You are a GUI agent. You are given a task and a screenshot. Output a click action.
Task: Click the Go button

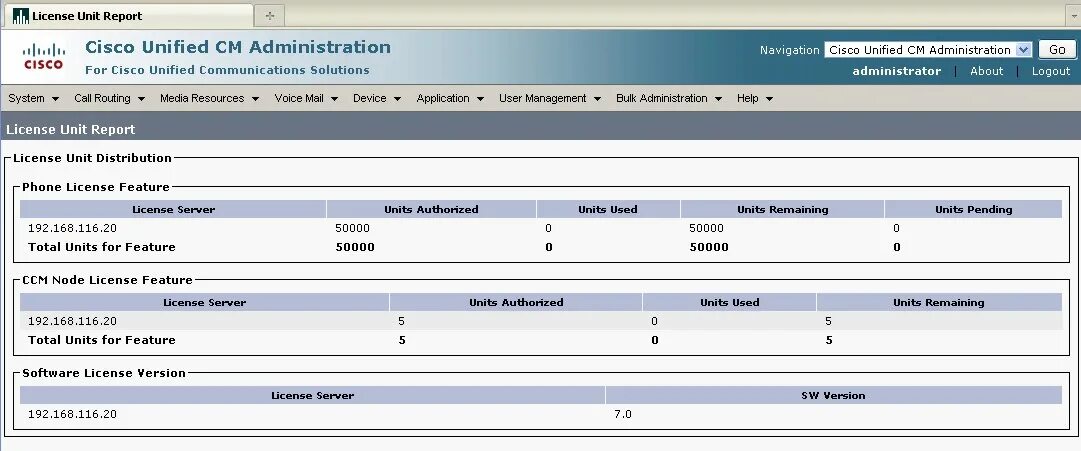coord(1057,50)
